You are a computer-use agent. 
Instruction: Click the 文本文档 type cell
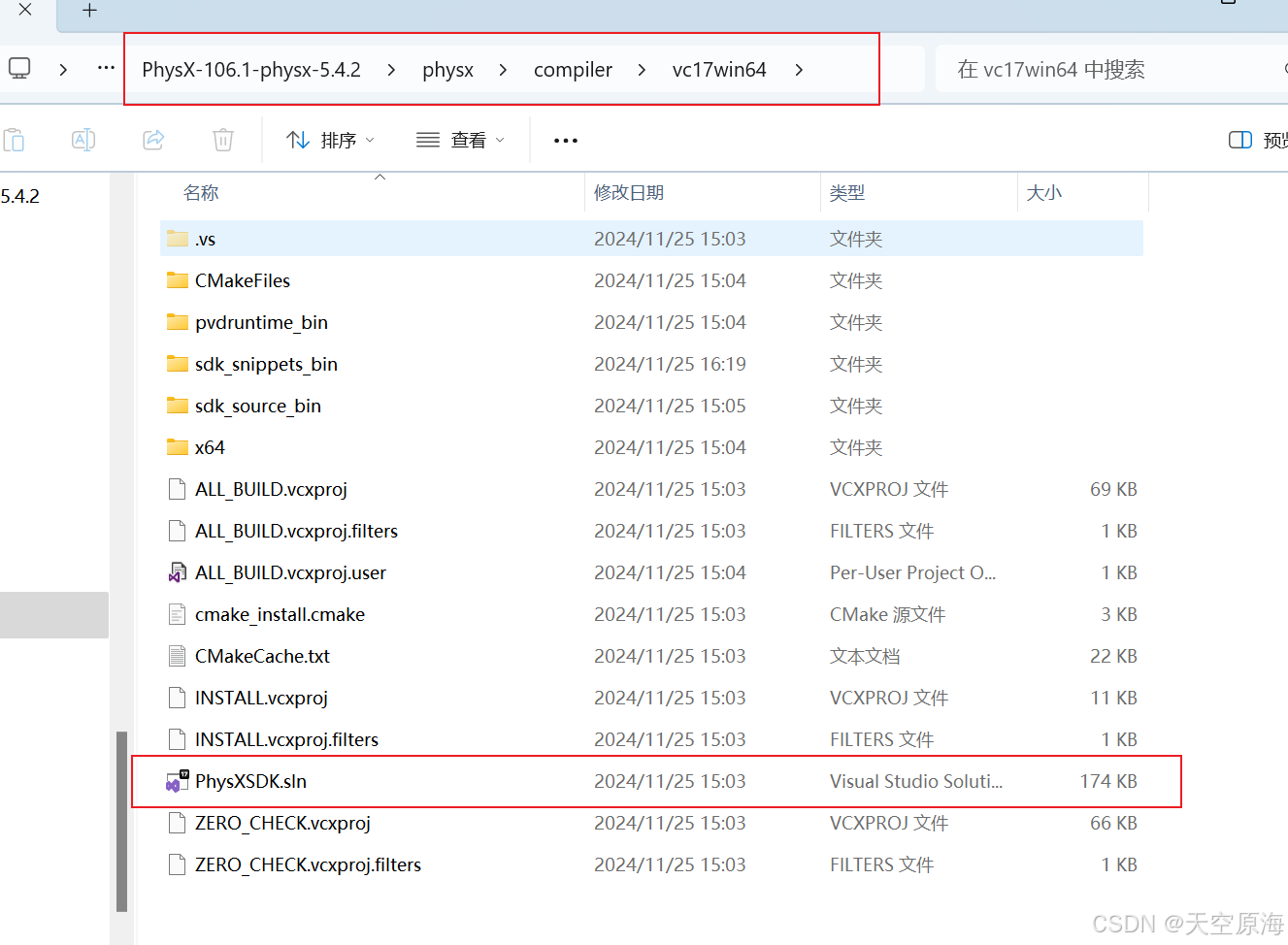coord(865,656)
